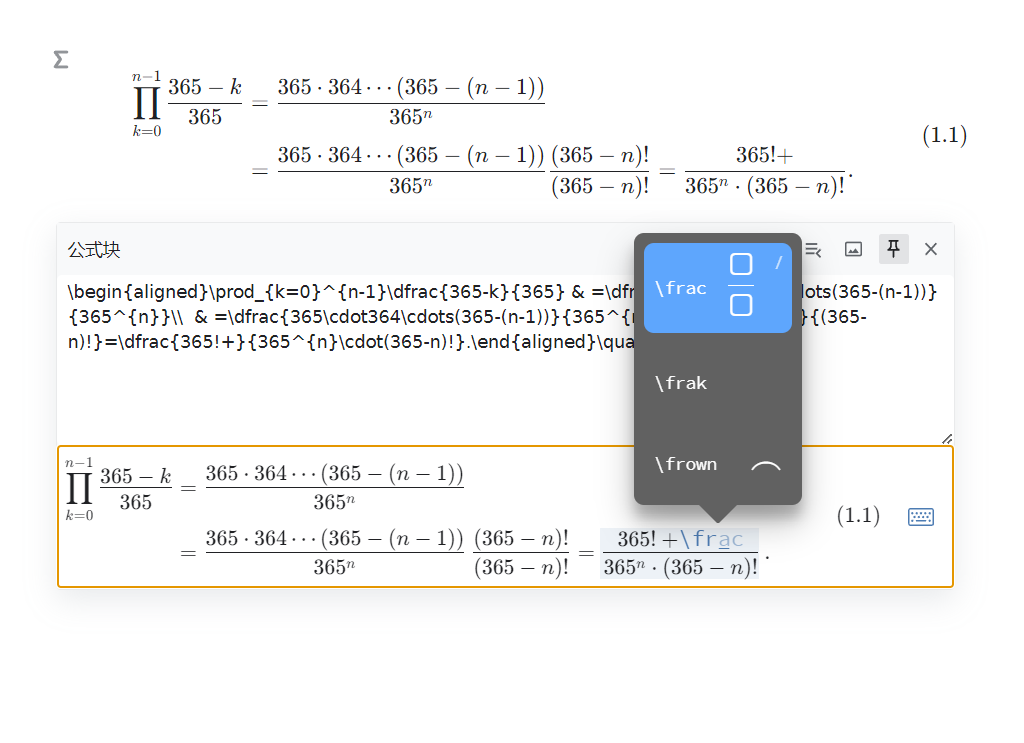Click the sigma formula icon
This screenshot has width=1024, height=743.
click(x=61, y=60)
